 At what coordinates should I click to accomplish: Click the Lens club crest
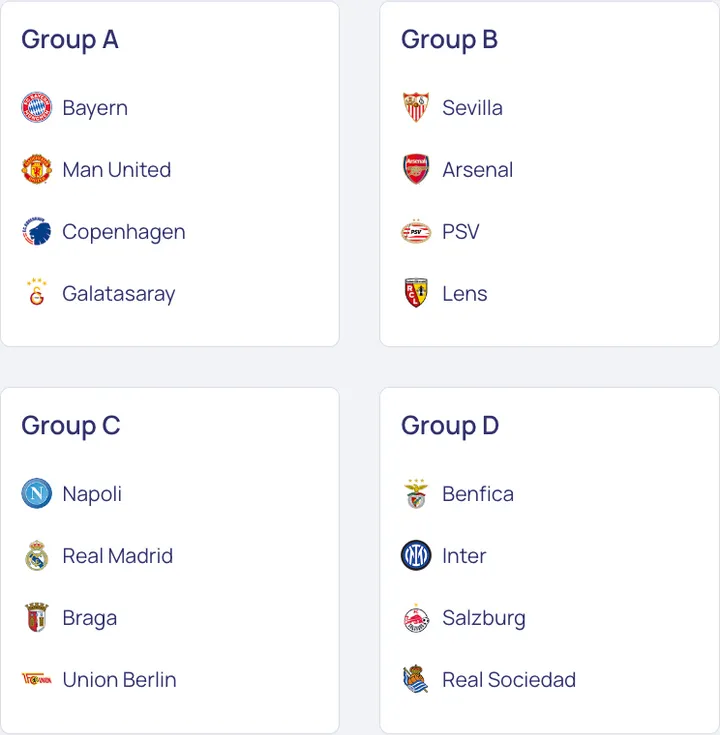point(416,294)
